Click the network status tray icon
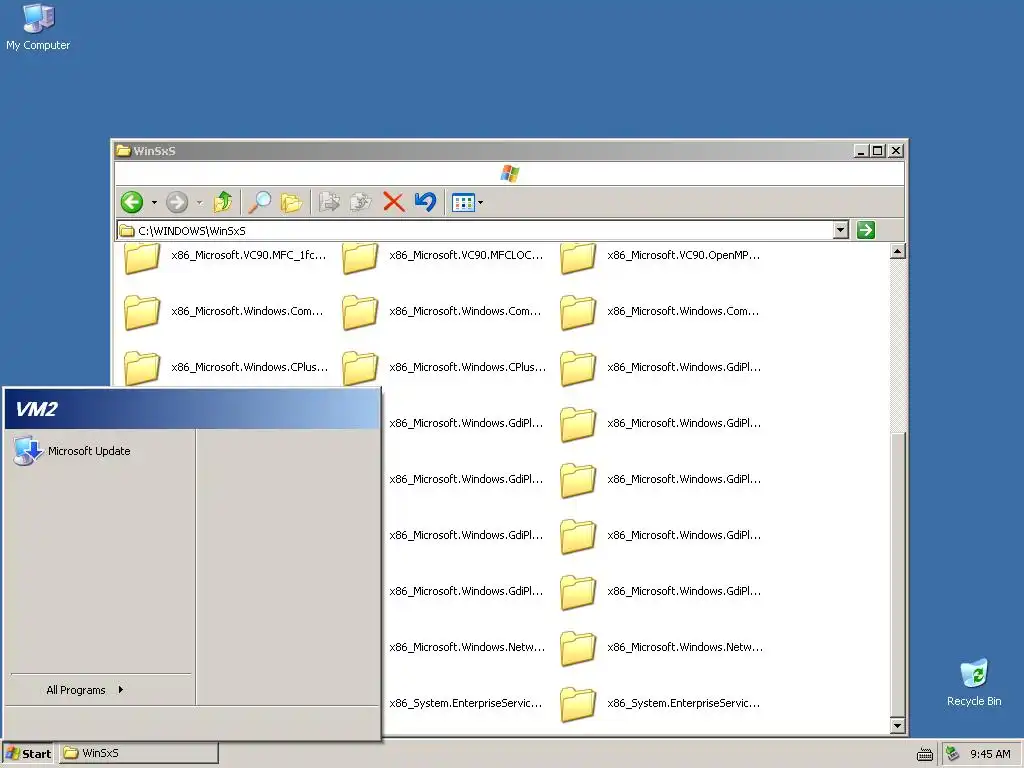Image resolution: width=1024 pixels, height=768 pixels. 953,754
